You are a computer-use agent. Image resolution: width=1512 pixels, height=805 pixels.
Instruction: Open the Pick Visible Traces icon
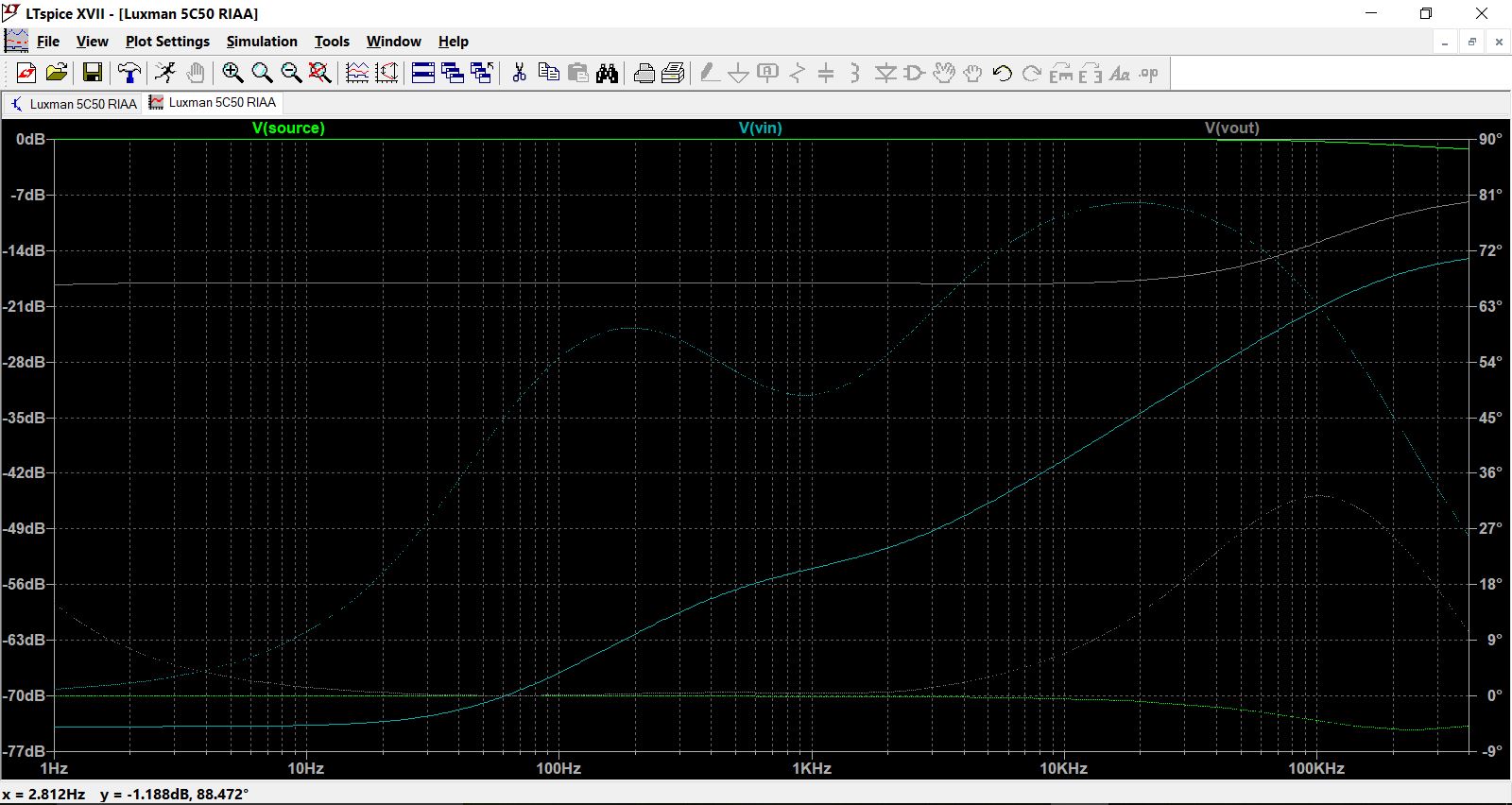pyautogui.click(x=357, y=73)
